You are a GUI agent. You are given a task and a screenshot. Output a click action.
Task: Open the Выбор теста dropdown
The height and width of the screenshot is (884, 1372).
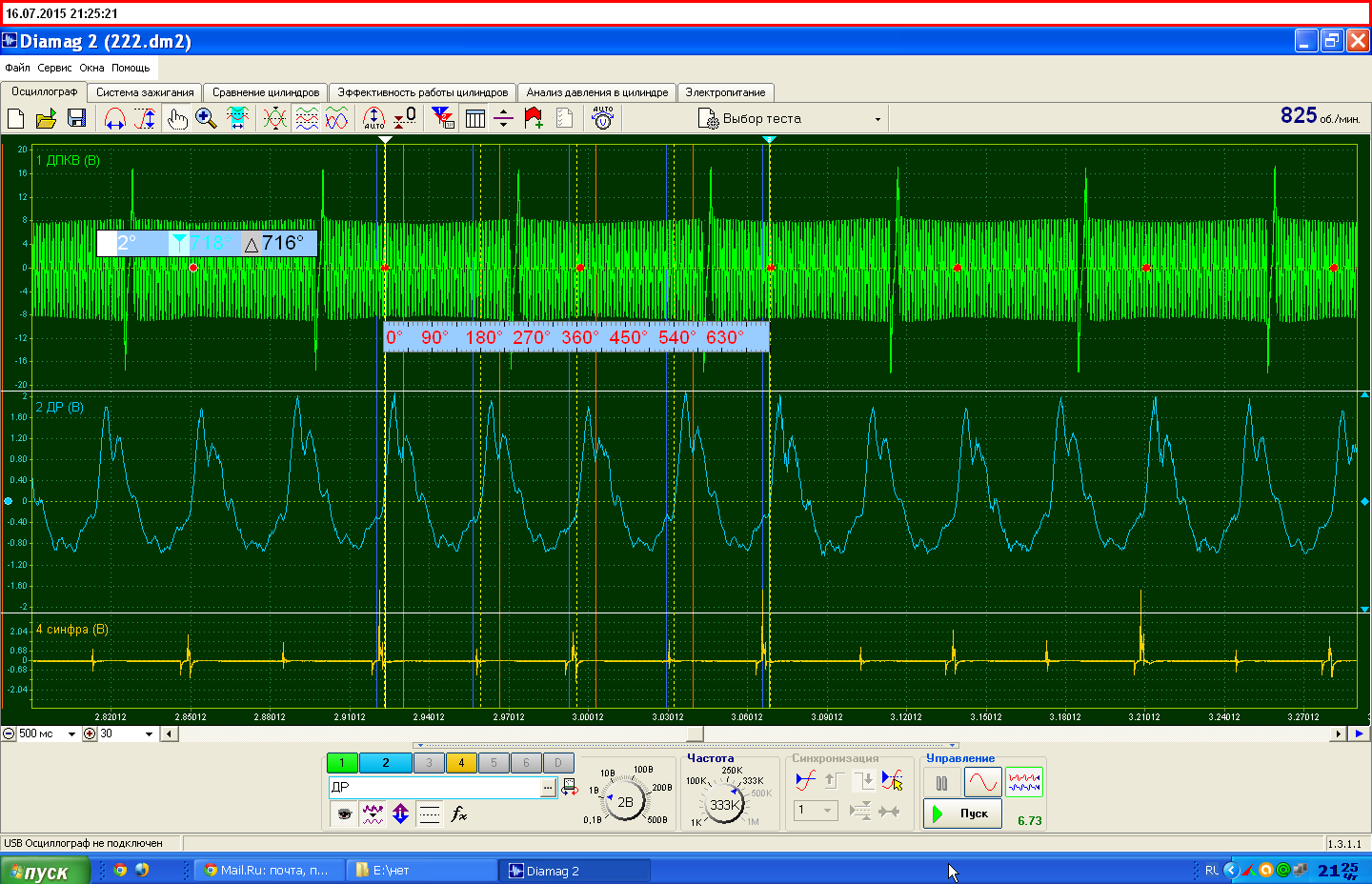coord(878,119)
